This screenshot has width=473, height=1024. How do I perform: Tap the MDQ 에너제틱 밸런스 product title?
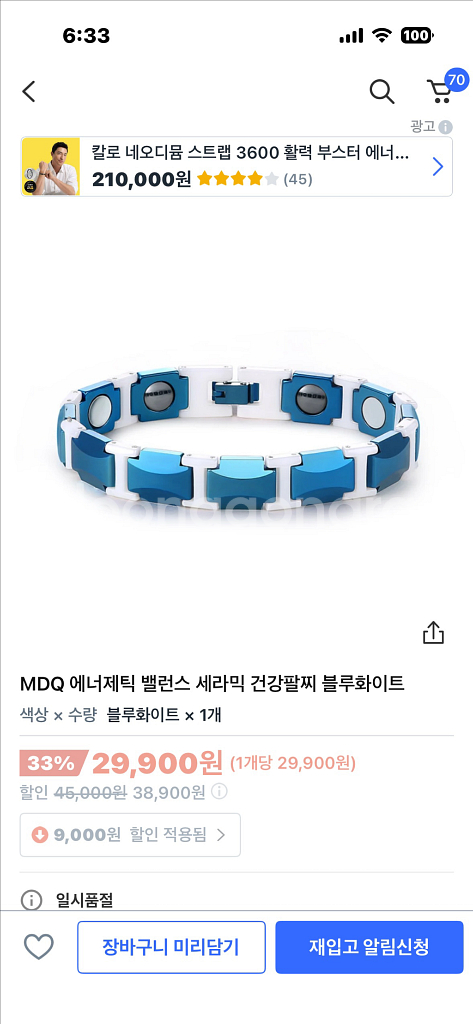tap(212, 684)
